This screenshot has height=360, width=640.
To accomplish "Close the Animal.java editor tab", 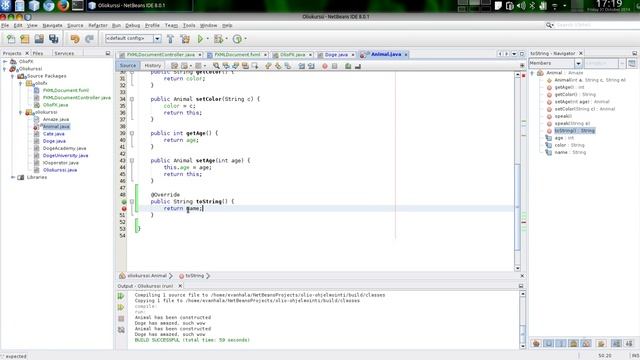I will point(406,54).
